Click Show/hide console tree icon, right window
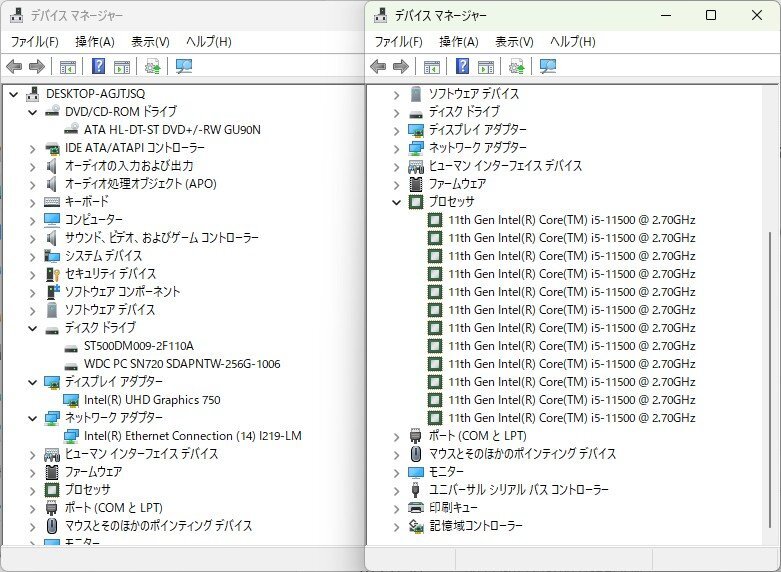 432,66
